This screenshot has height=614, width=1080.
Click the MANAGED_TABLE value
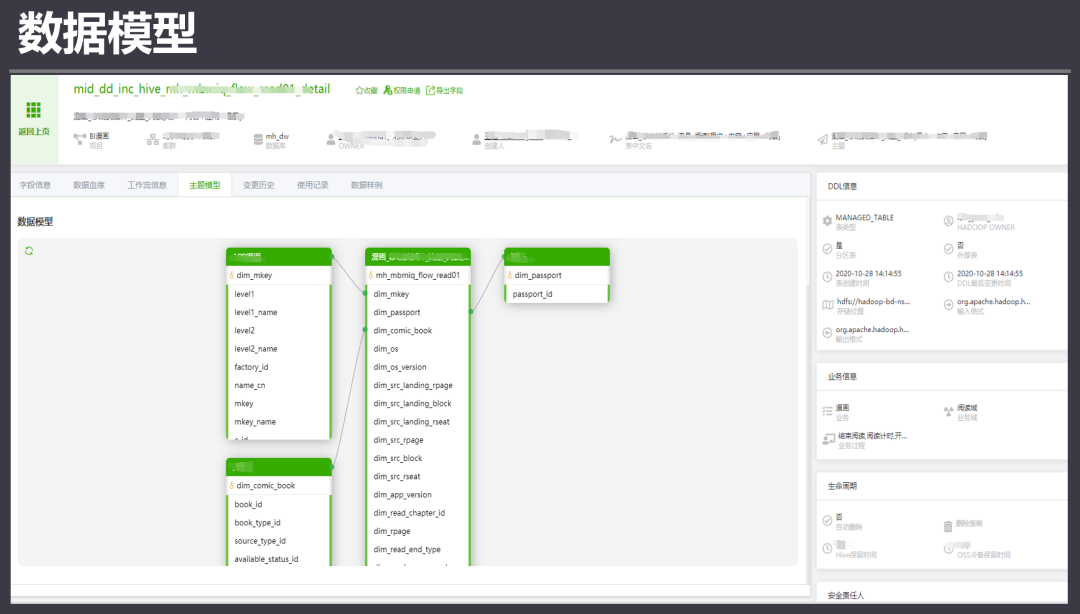tap(864, 217)
